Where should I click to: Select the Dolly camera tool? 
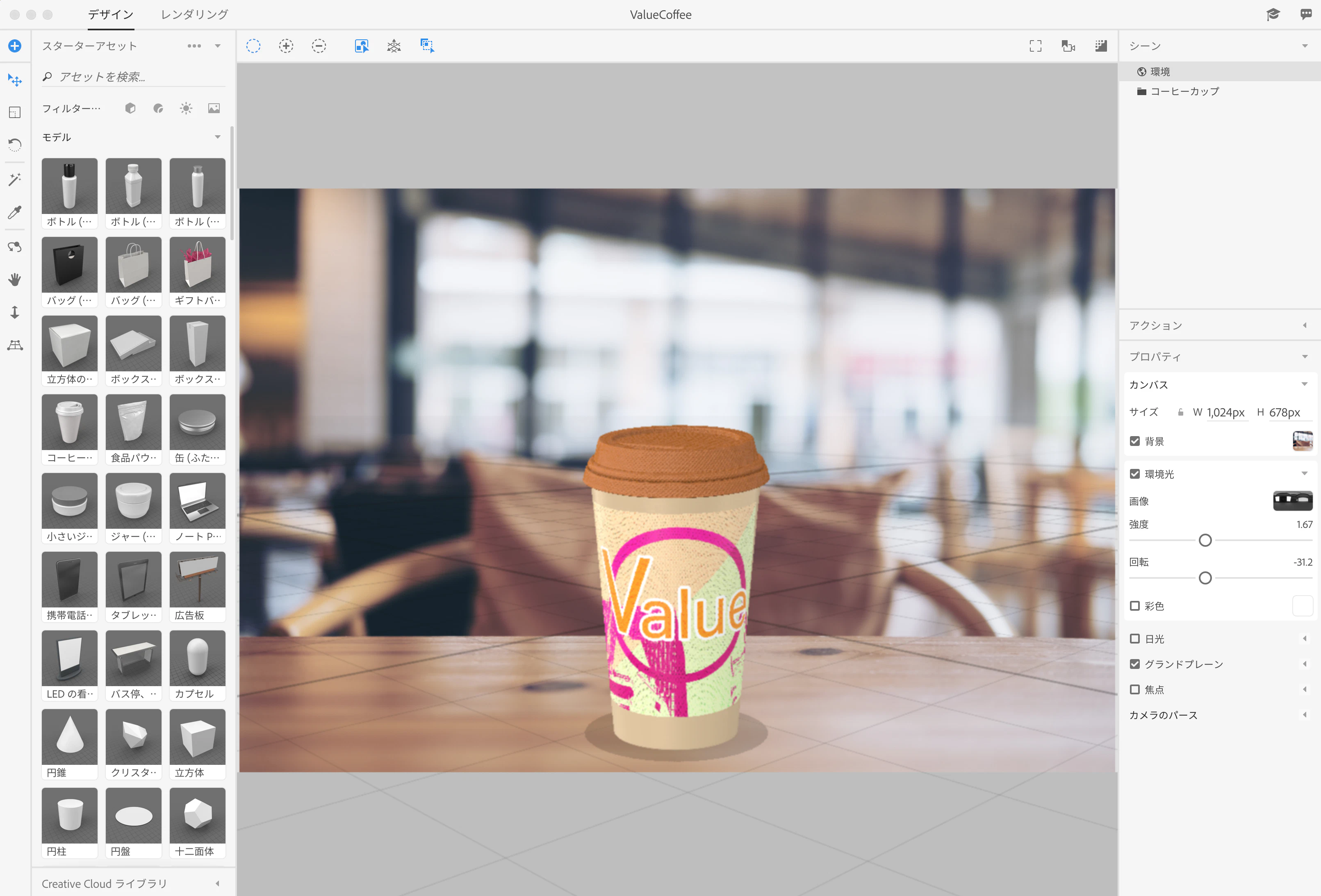point(15,312)
